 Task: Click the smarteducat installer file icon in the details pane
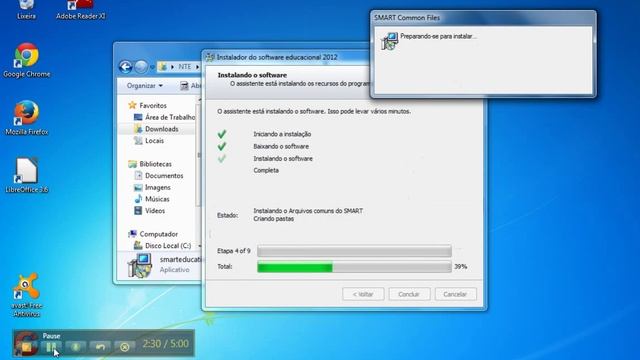point(140,266)
